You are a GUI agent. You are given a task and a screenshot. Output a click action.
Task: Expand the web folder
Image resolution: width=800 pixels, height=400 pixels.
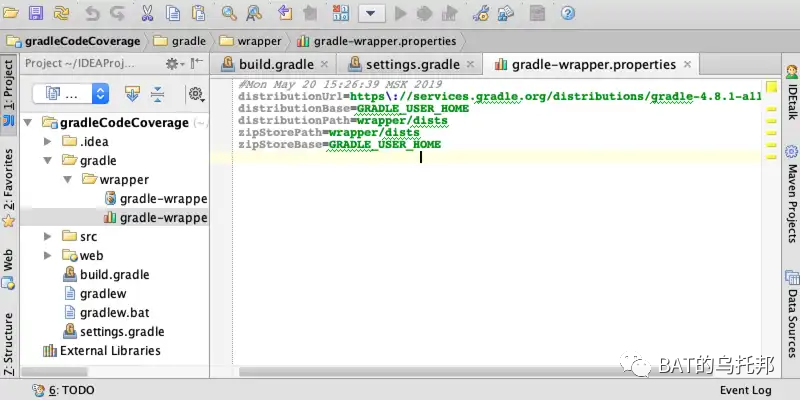pos(47,255)
